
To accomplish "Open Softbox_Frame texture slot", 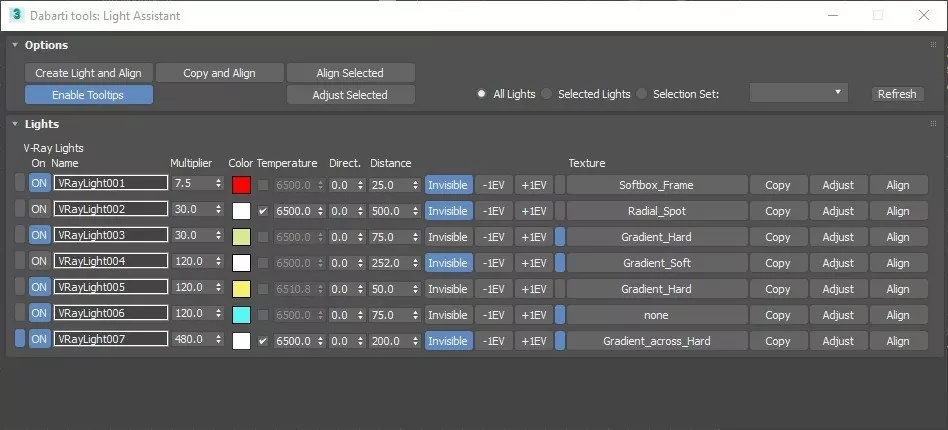I will pos(656,185).
